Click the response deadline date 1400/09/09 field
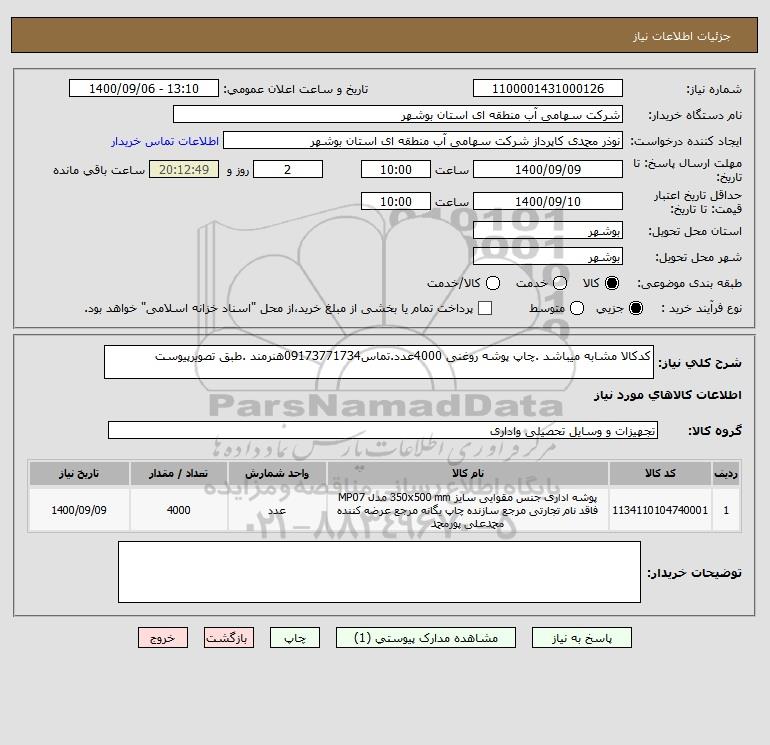770x745 pixels. point(548,169)
